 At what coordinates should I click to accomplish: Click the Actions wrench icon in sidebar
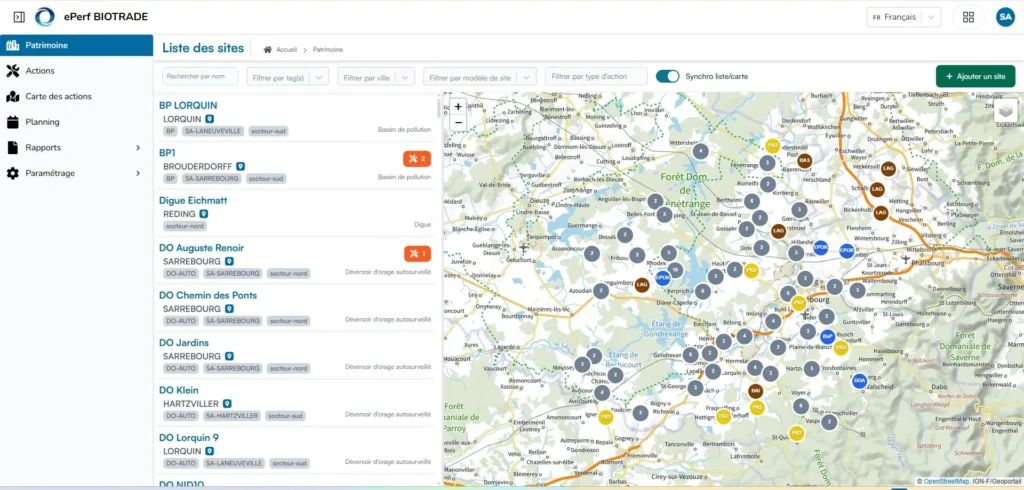point(13,71)
